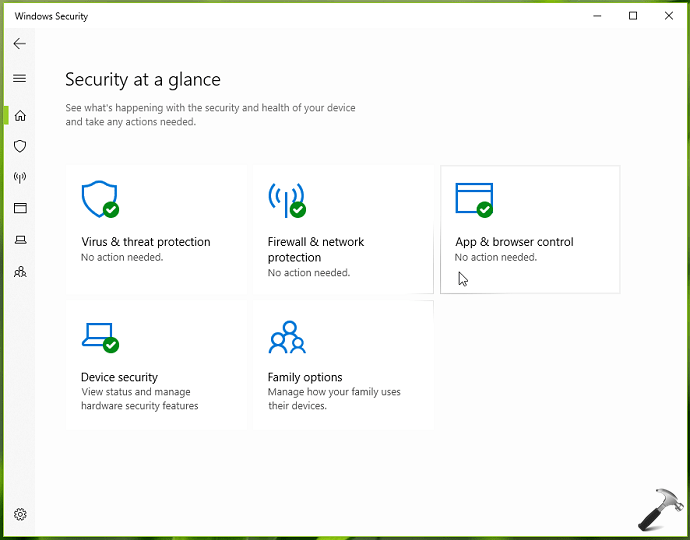Open Virus & threat protection shield in sidebar
This screenshot has width=690, height=540.
[20, 146]
